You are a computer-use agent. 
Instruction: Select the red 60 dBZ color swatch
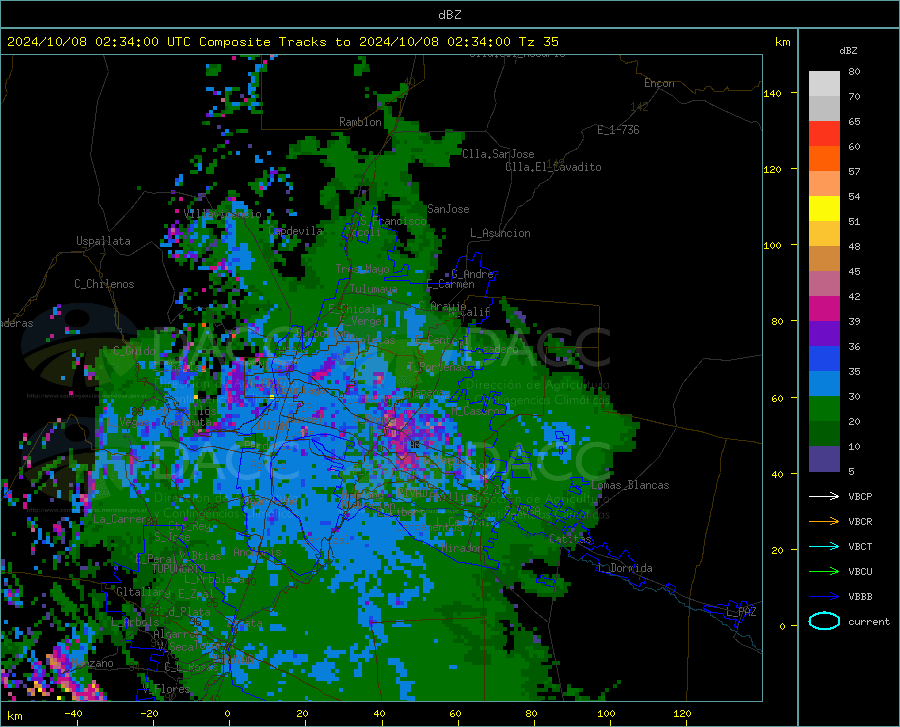824,134
